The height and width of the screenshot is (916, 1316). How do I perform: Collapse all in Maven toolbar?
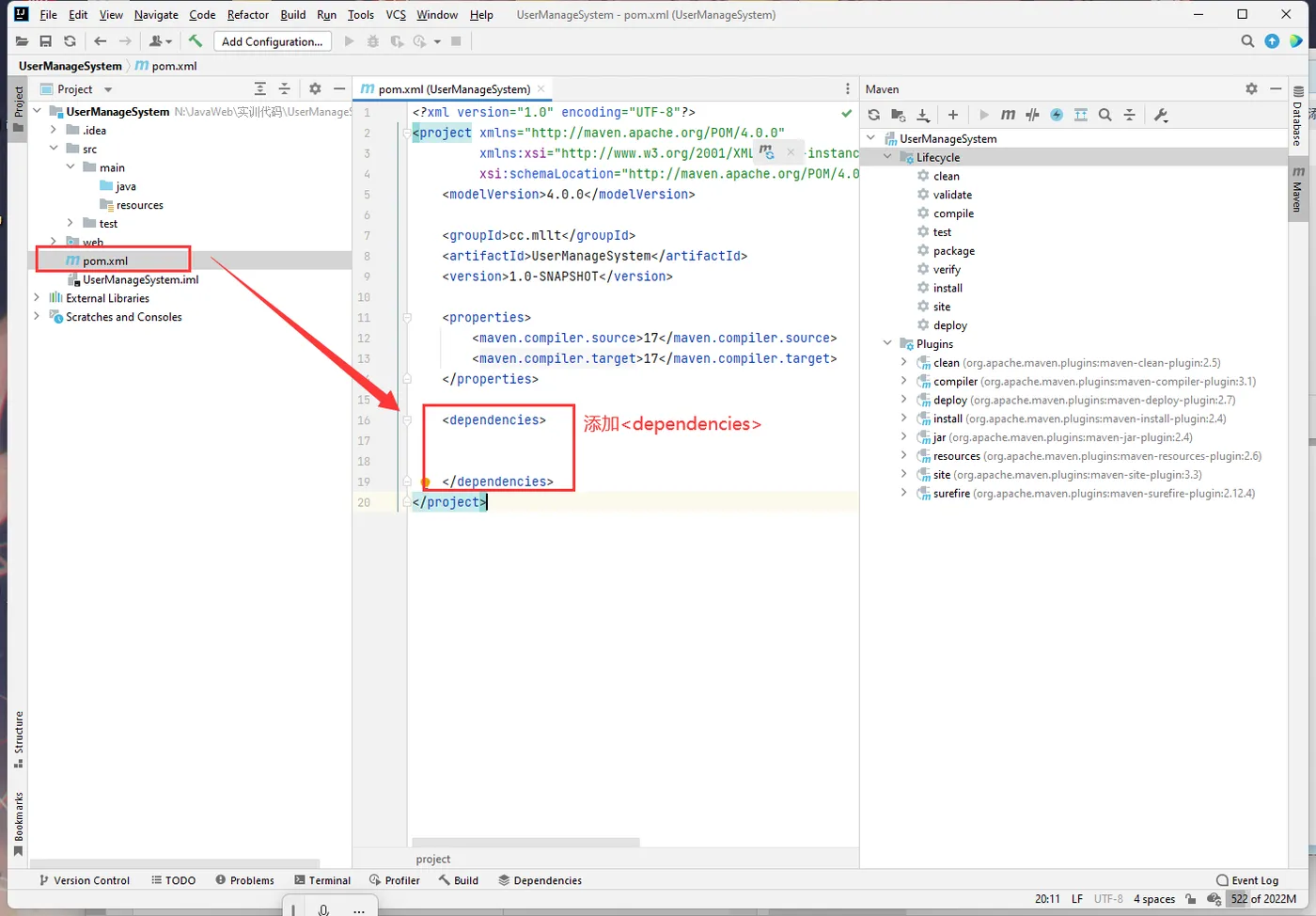(x=1130, y=115)
